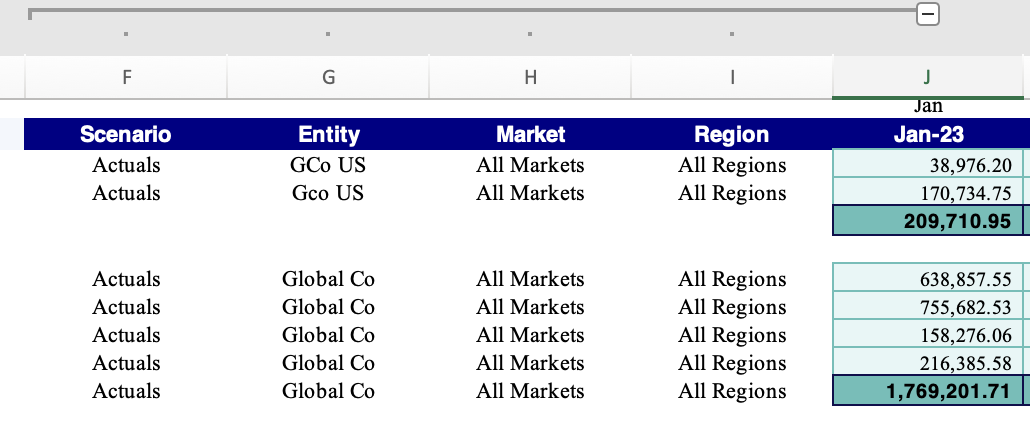This screenshot has height=432, width=1030.
Task: Select All Regions in the Gco US row
Action: pyautogui.click(x=732, y=192)
